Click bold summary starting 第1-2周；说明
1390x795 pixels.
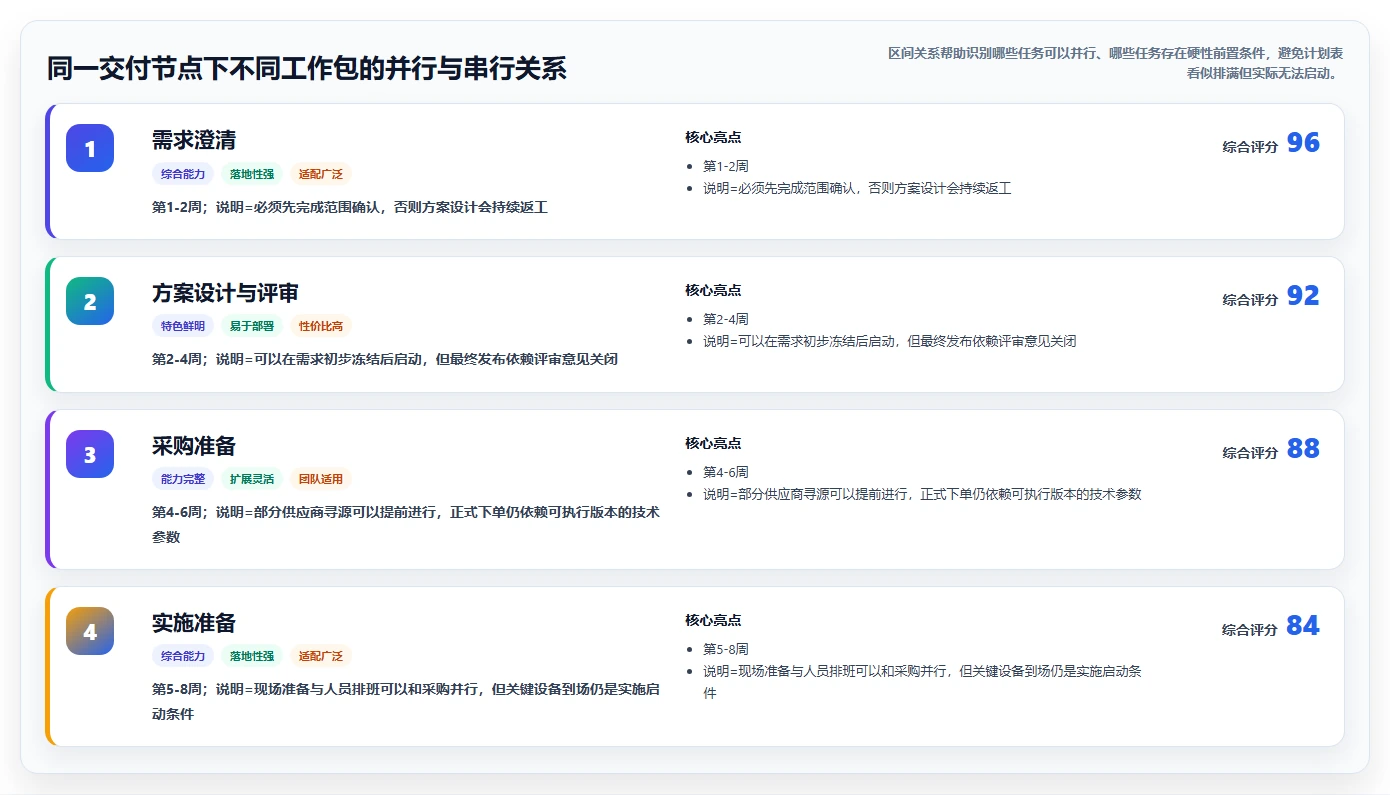point(350,208)
